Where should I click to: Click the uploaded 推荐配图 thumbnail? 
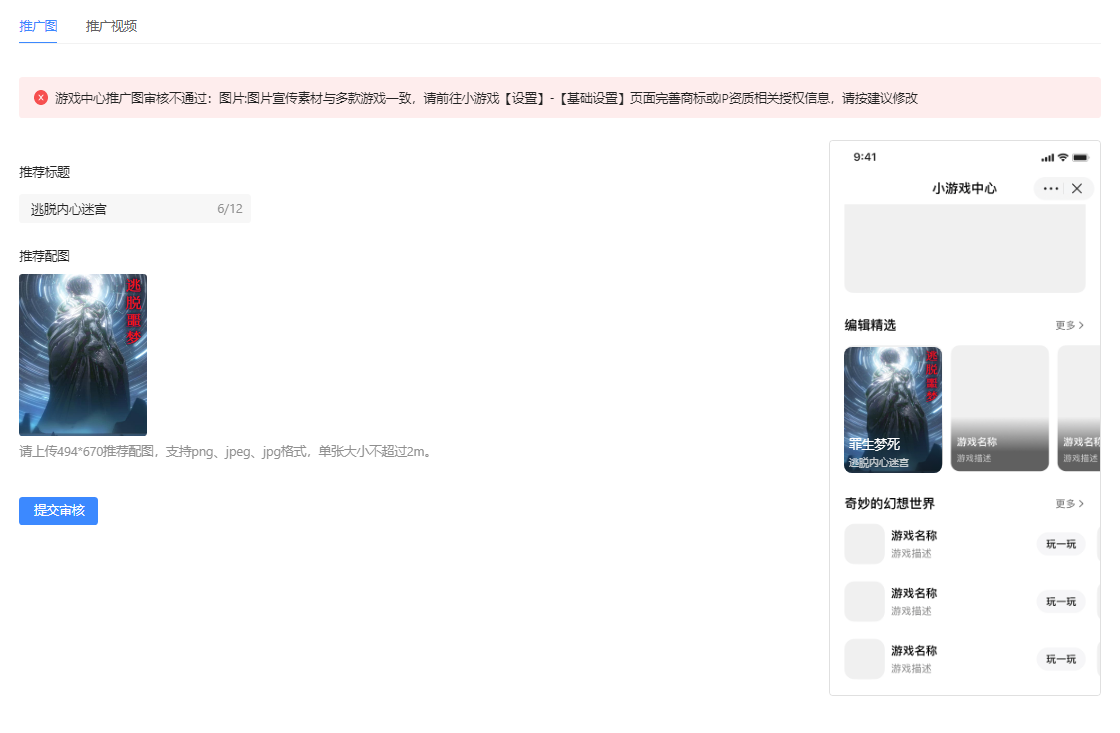(x=83, y=355)
